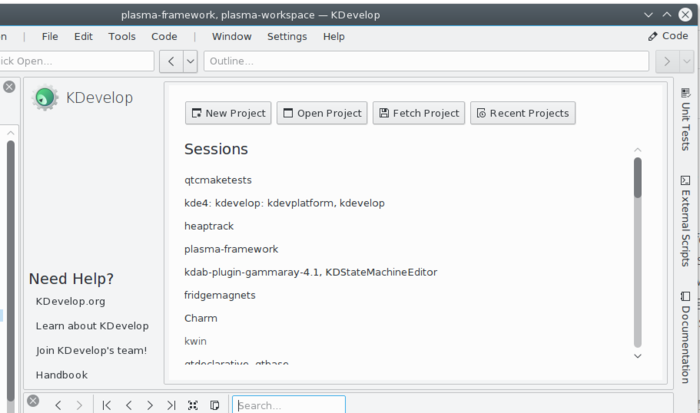The height and width of the screenshot is (413, 700).
Task: Open the heaptrack session
Action: tap(209, 226)
